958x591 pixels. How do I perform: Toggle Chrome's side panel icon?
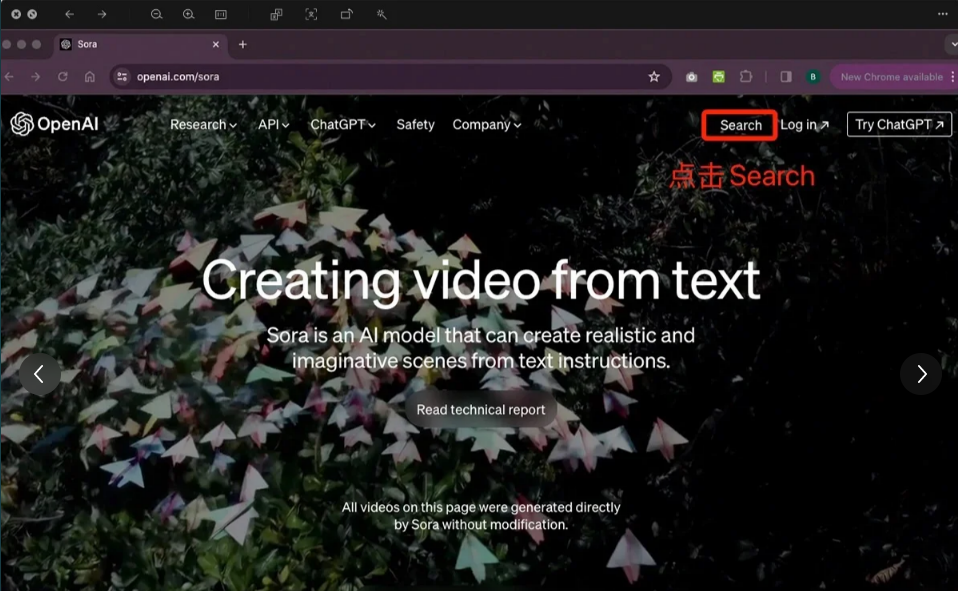[786, 76]
